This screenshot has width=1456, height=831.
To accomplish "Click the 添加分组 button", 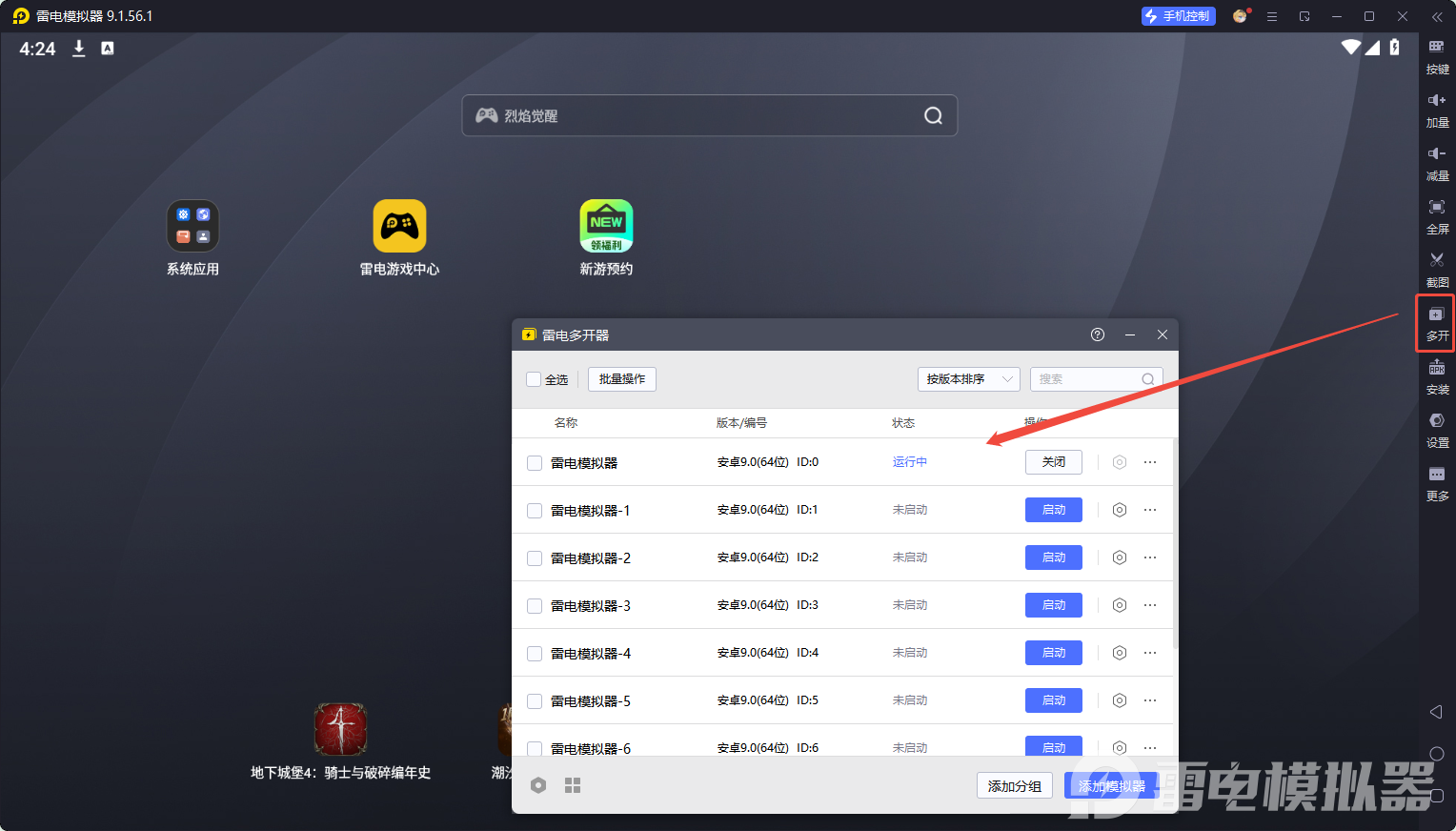I will [1015, 785].
